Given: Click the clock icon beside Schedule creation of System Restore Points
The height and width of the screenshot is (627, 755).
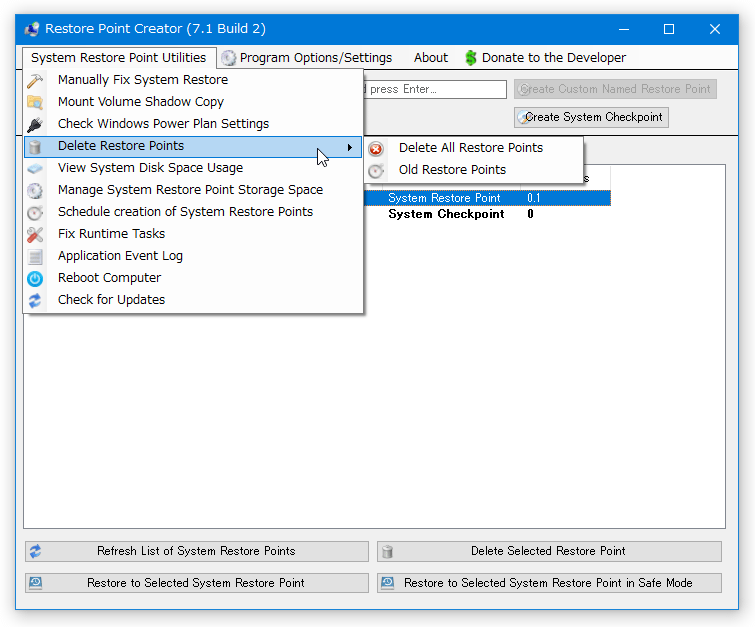Looking at the screenshot, I should 35,212.
